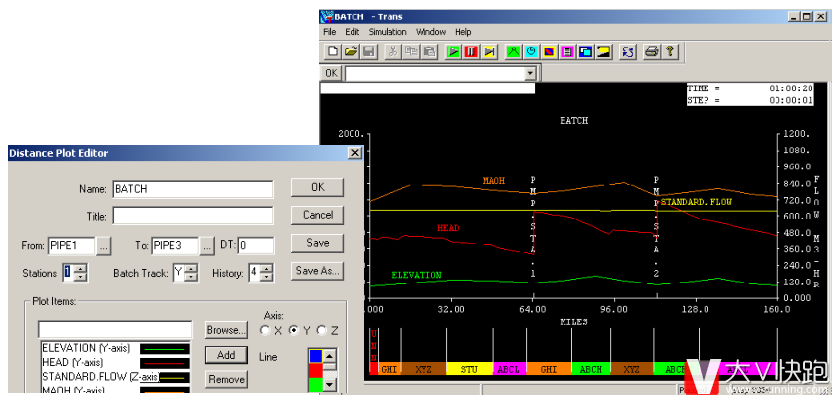Click the Add plot item button
The width and height of the screenshot is (838, 401).
[227, 355]
